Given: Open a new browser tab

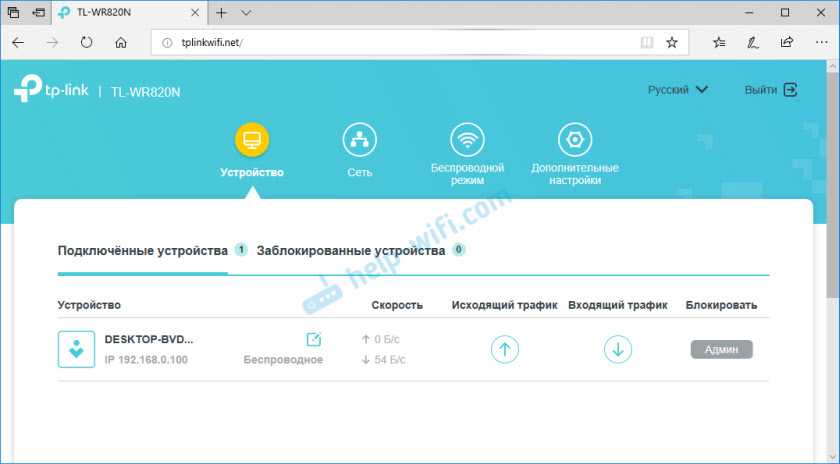Looking at the screenshot, I should (x=221, y=13).
